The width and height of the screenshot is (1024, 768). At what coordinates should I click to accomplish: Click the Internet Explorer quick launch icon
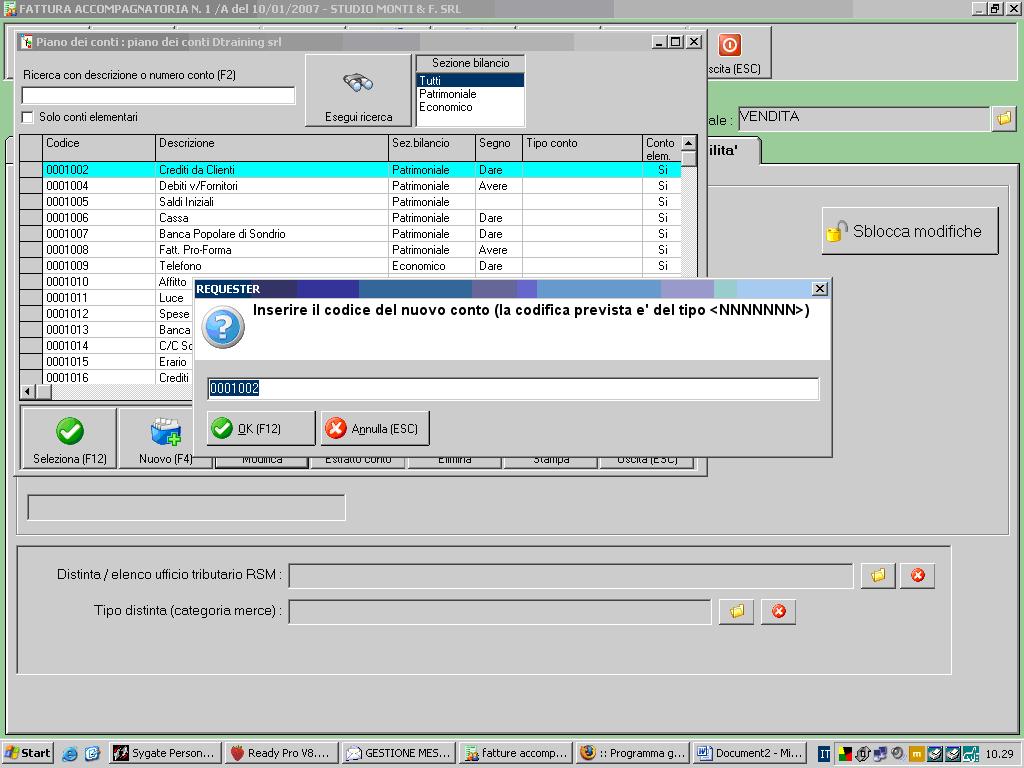[x=69, y=754]
